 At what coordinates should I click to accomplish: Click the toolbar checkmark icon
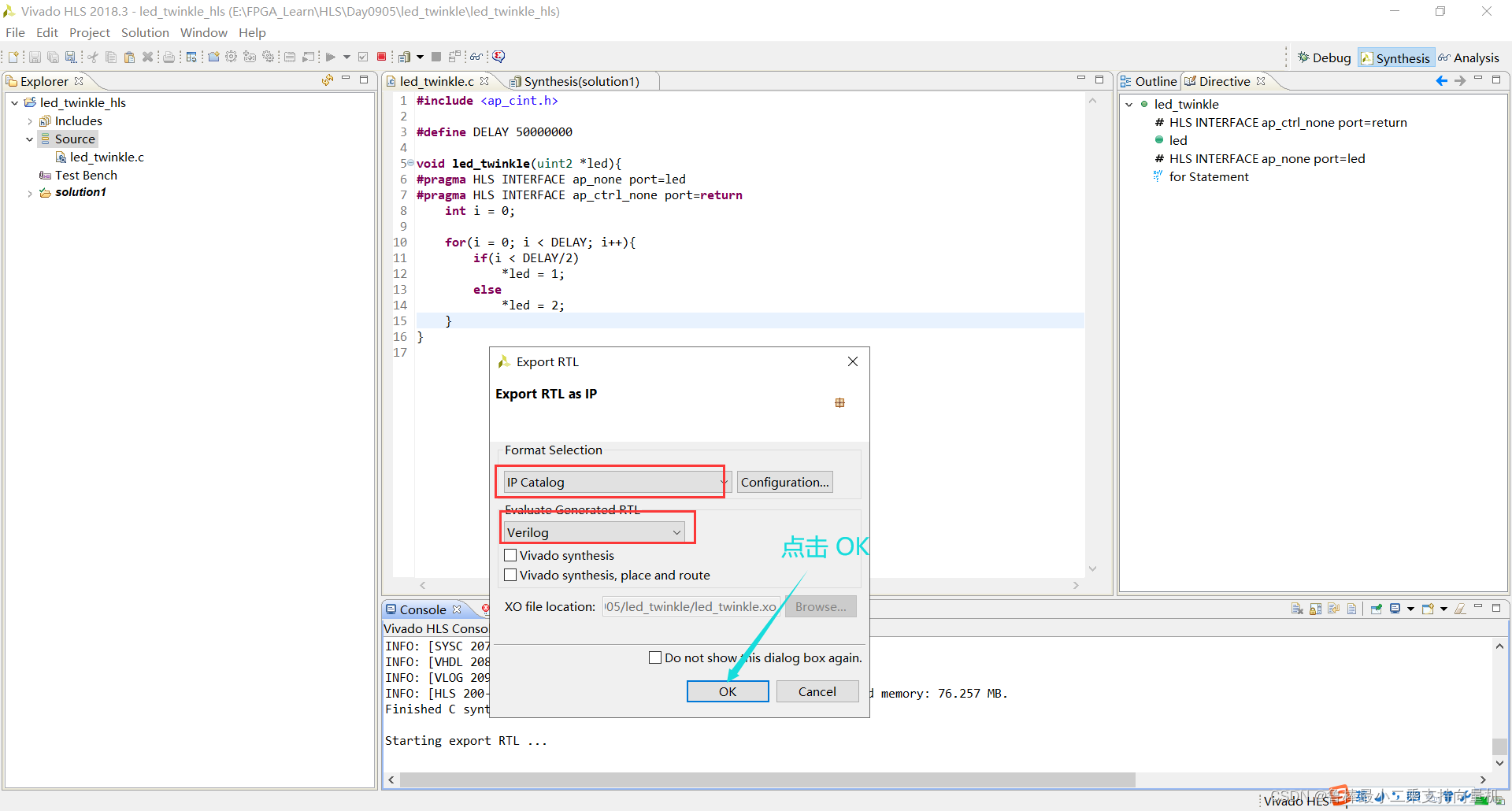[363, 57]
